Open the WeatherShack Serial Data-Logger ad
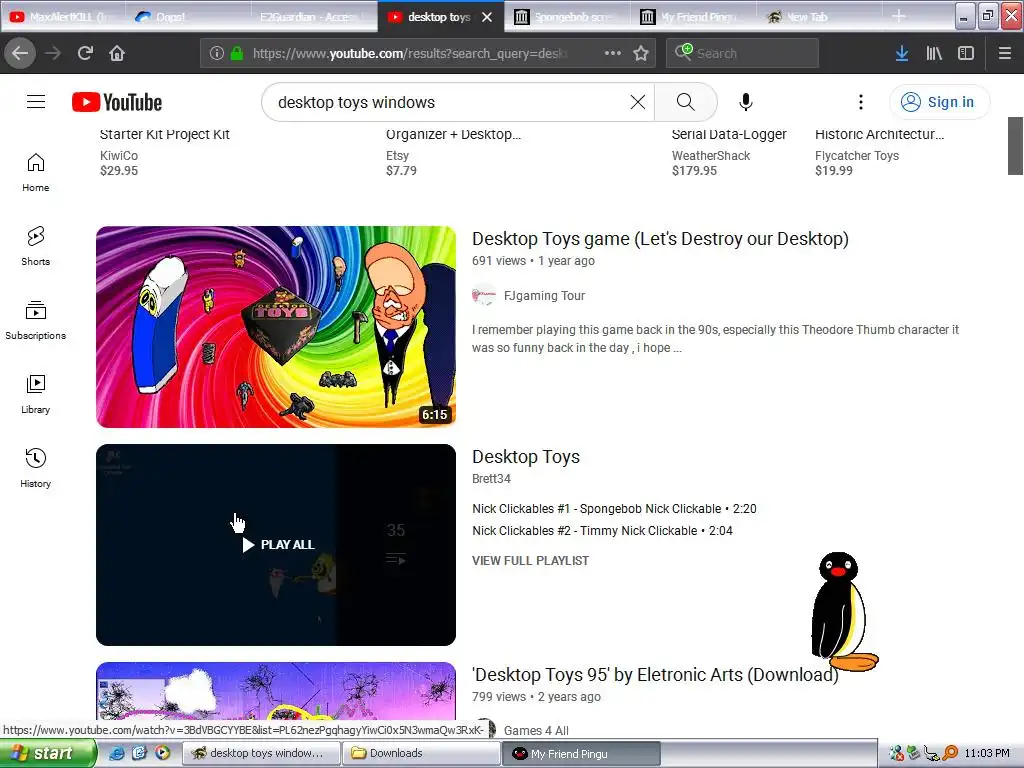 coord(729,152)
